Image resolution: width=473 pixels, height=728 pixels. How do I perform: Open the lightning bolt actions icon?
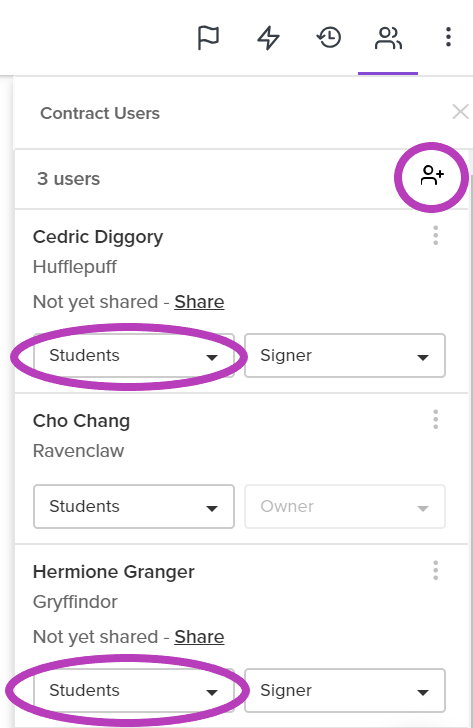click(268, 38)
